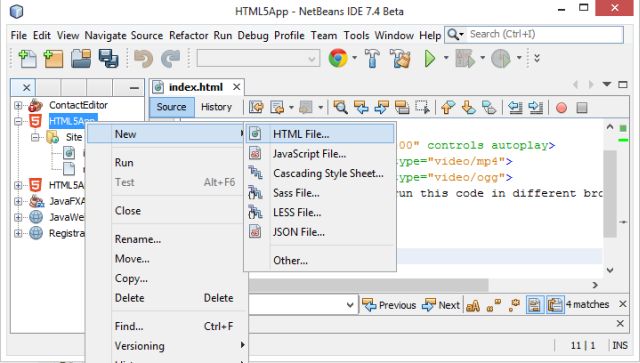Open the Tools menu
Image resolution: width=640 pixels, height=363 pixels.
coord(356,36)
